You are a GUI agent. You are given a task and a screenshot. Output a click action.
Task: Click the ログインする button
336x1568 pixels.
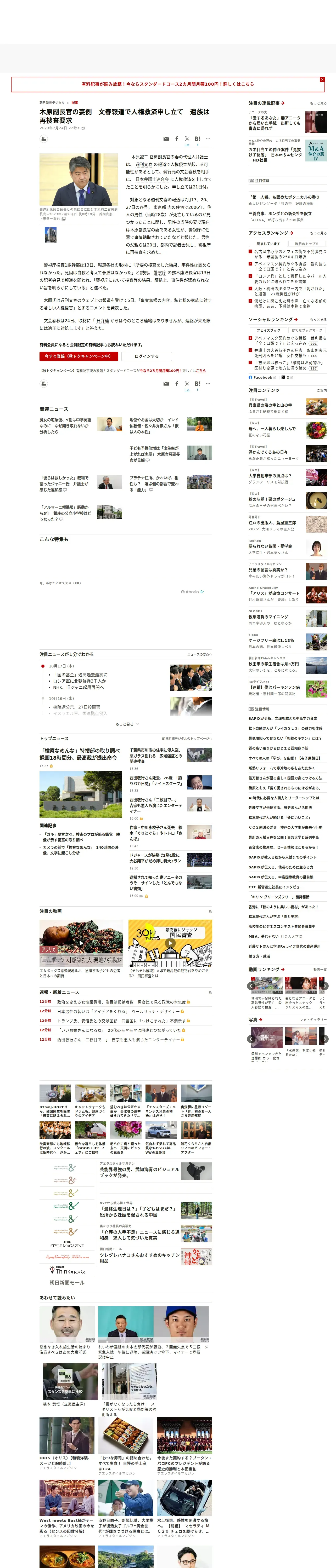[x=146, y=356]
